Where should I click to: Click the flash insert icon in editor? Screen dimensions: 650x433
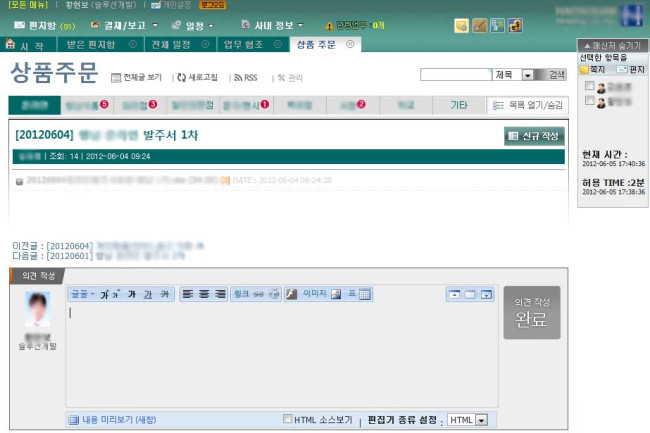[x=291, y=294]
